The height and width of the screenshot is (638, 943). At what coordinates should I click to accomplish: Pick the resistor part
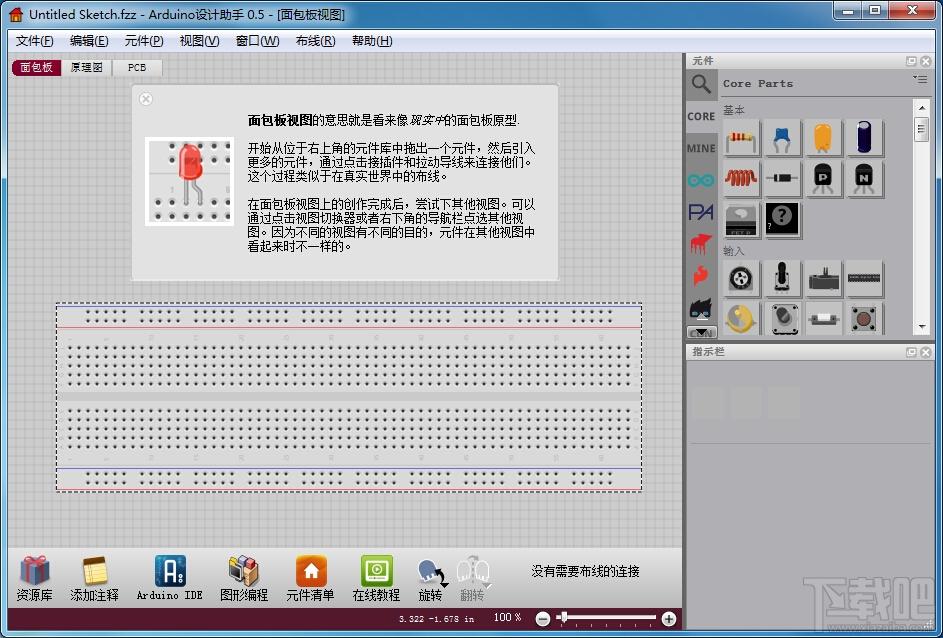[742, 138]
